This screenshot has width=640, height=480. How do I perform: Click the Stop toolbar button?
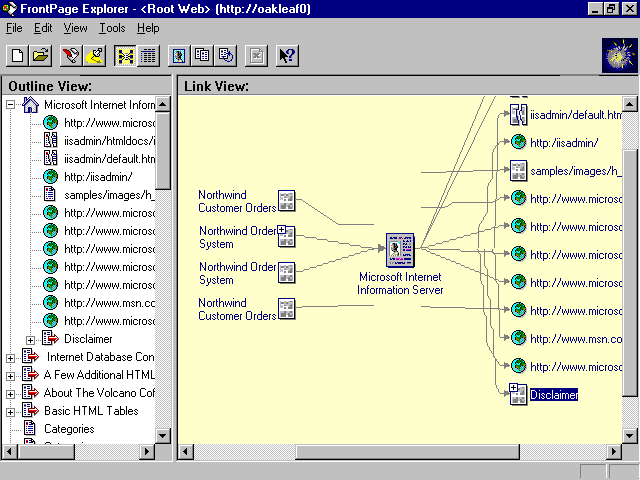[x=256, y=55]
